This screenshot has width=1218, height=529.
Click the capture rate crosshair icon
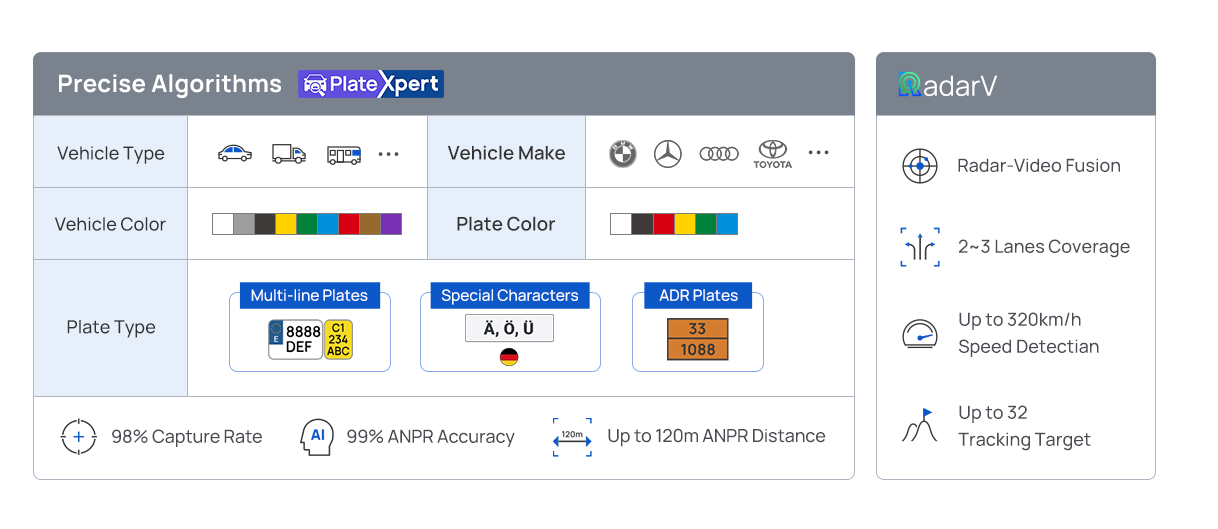point(79,437)
